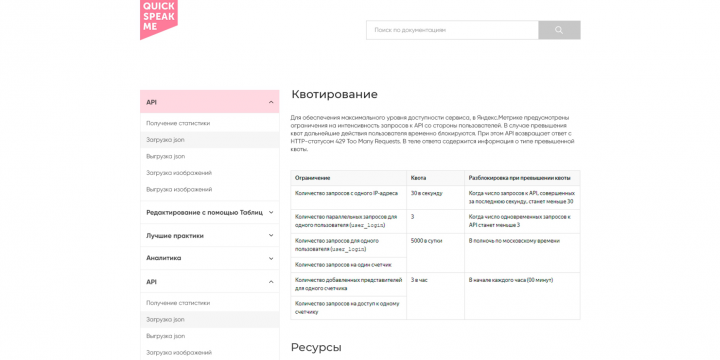Expand the Редактирование с помощью Таблиц chevron
The width and height of the screenshot is (720, 360).
tap(271, 213)
